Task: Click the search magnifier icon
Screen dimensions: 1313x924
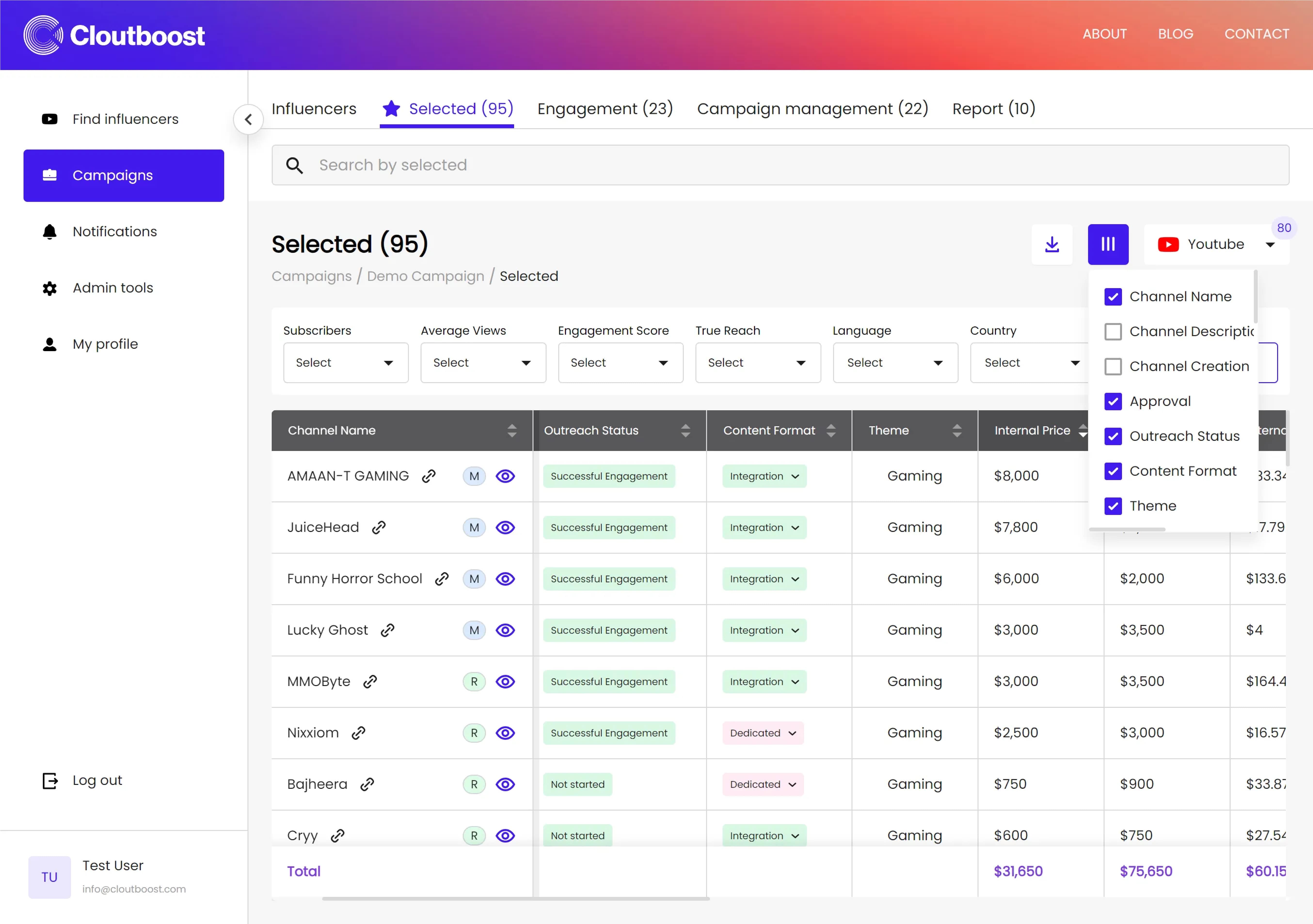Action: pos(294,165)
